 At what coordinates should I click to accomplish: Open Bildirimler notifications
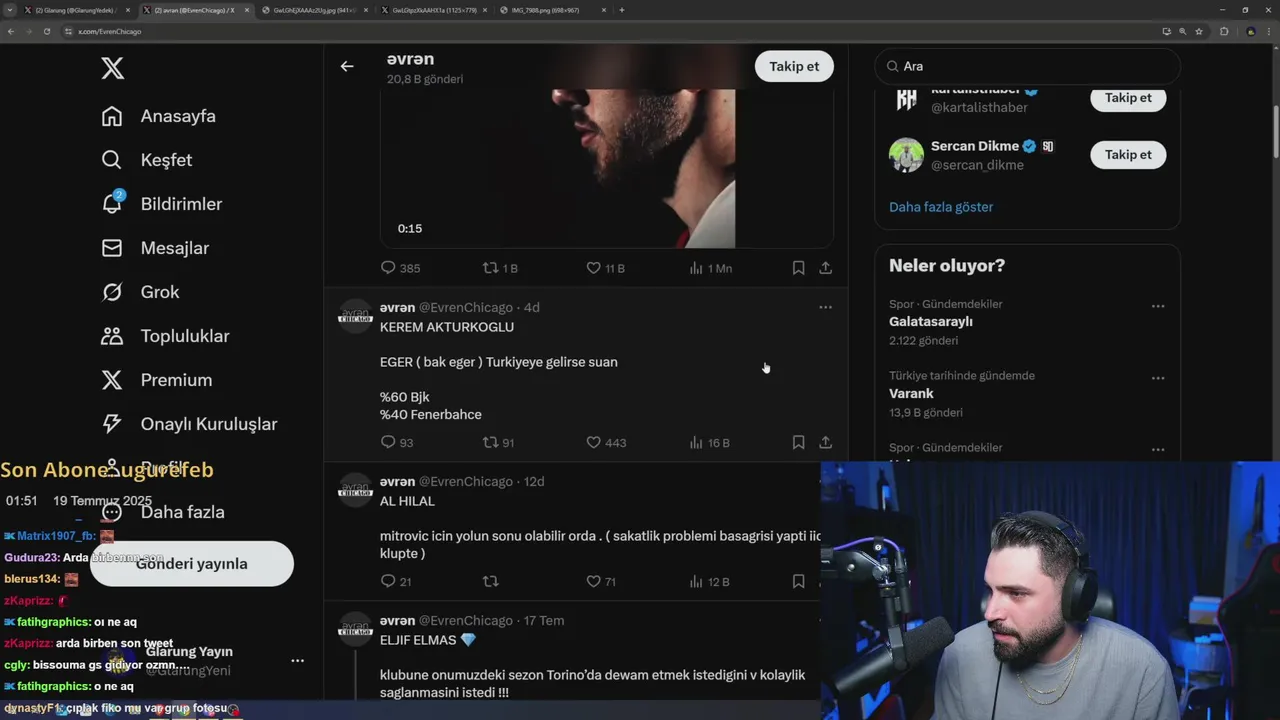[161, 204]
